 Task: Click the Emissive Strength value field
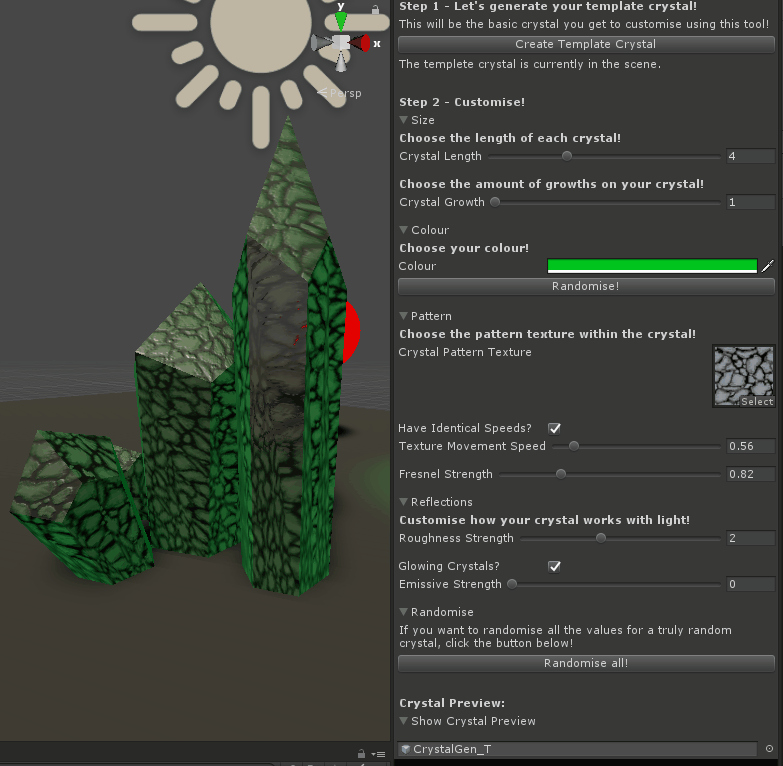point(750,584)
